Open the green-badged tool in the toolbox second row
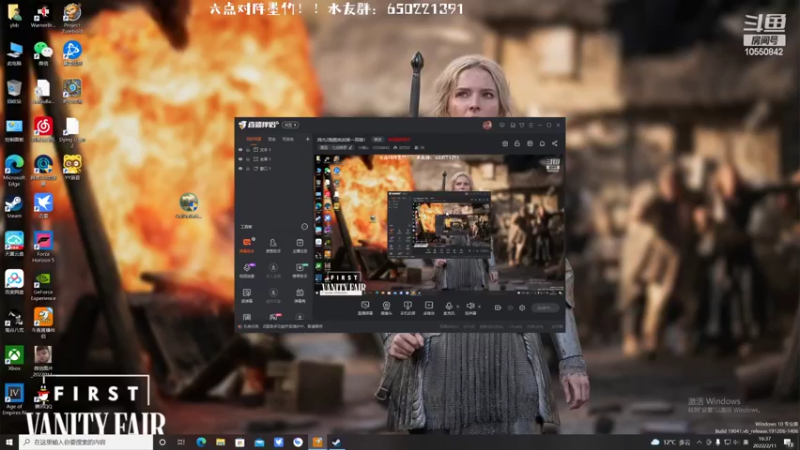Viewport: 800px width, 450px height. pyautogui.click(x=299, y=270)
